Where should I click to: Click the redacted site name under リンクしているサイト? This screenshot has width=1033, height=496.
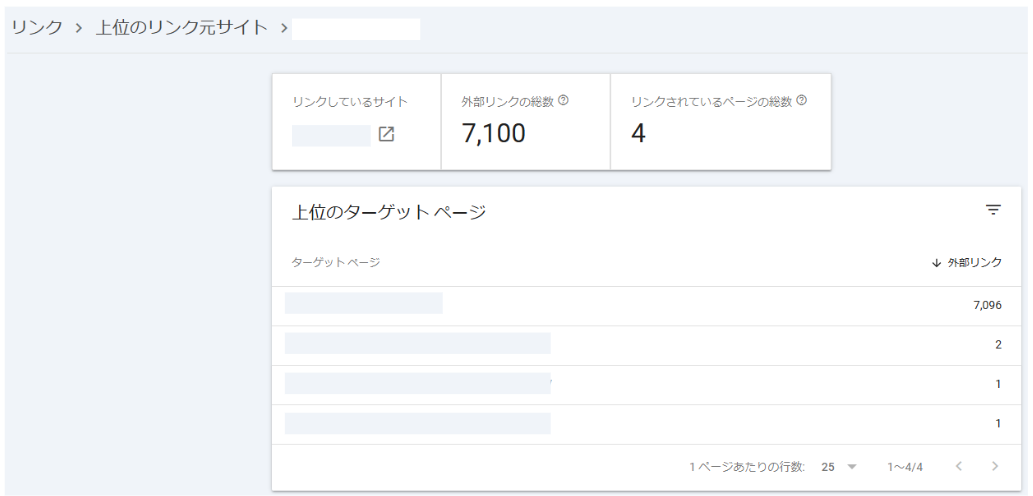coord(331,135)
